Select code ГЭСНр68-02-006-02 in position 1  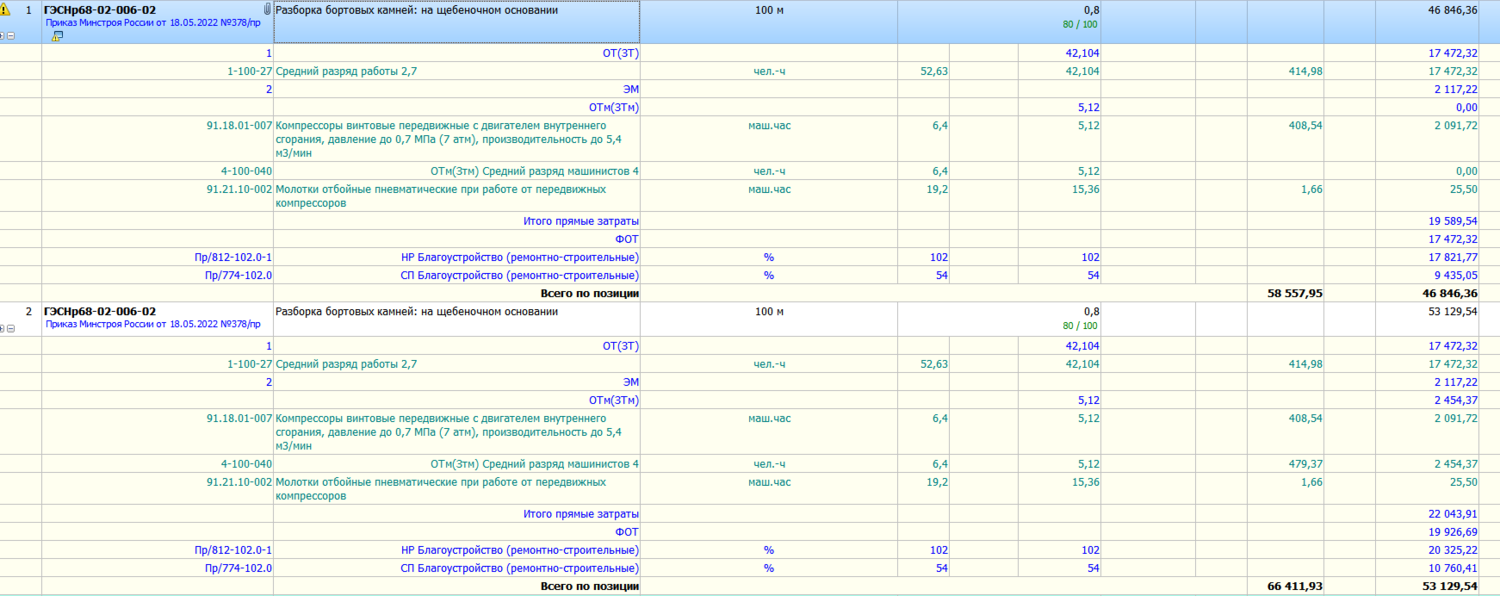coord(100,10)
